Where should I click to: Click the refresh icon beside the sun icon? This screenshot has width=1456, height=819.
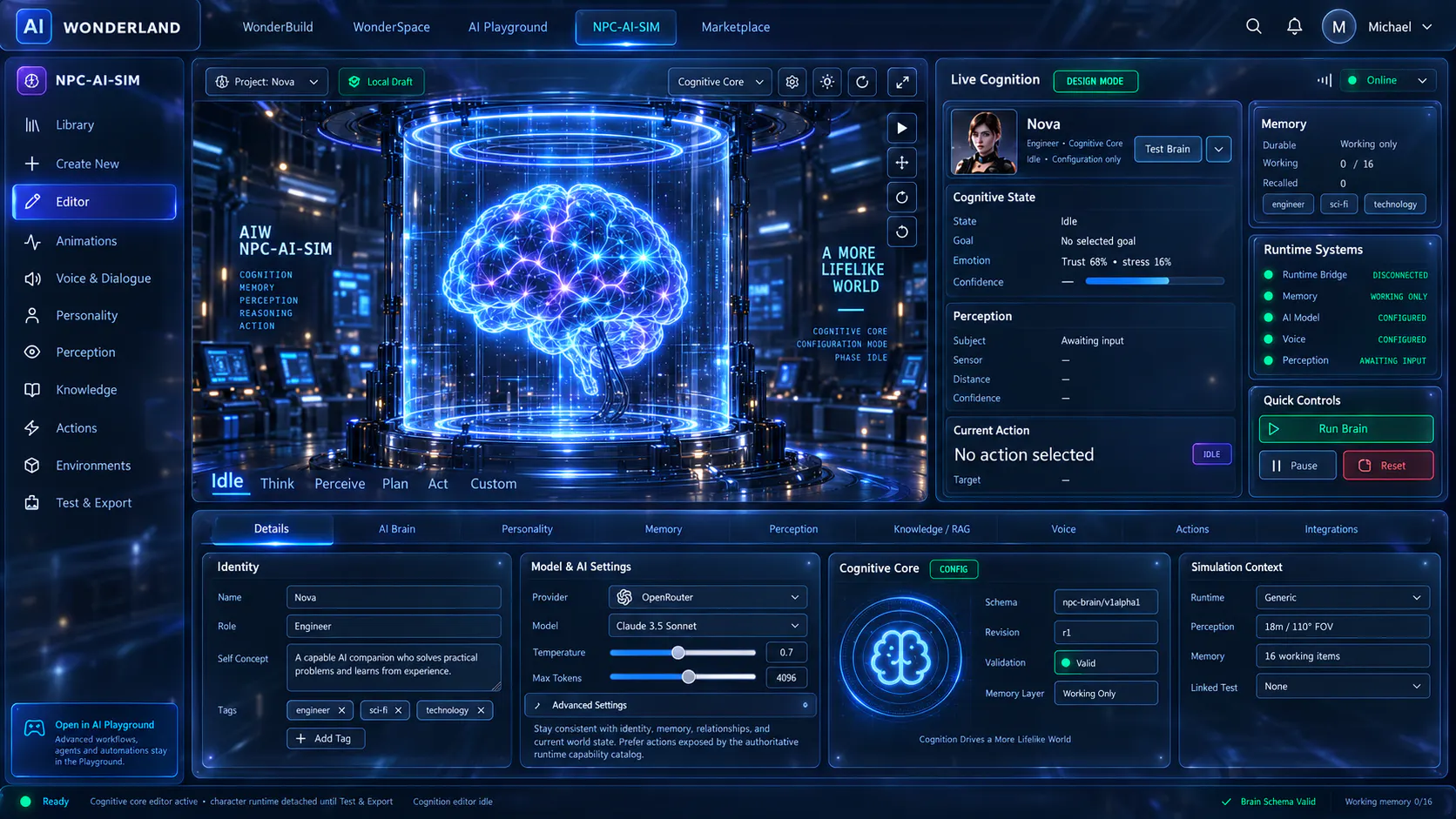[862, 82]
